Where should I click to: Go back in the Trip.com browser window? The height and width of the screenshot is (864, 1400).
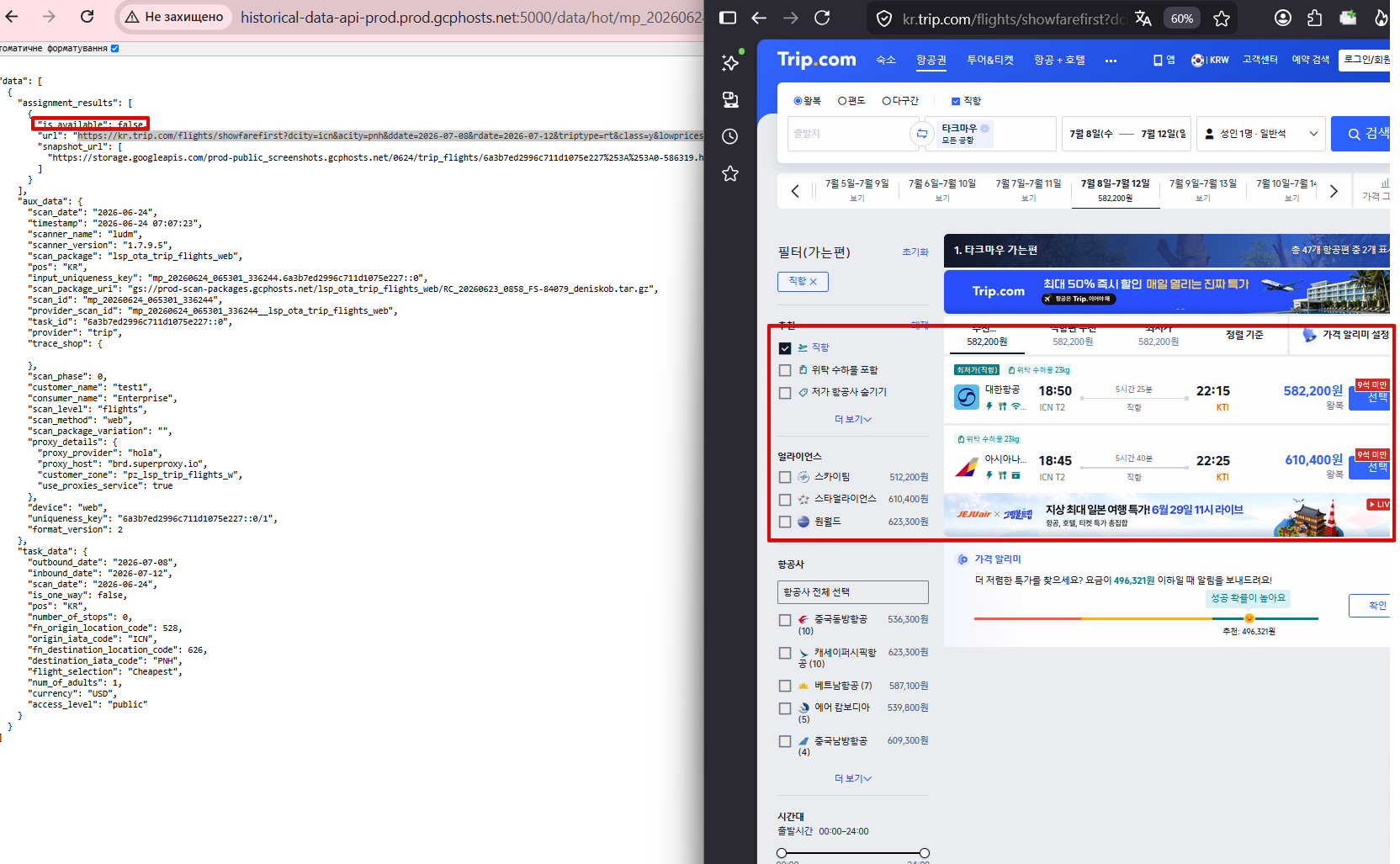(759, 18)
